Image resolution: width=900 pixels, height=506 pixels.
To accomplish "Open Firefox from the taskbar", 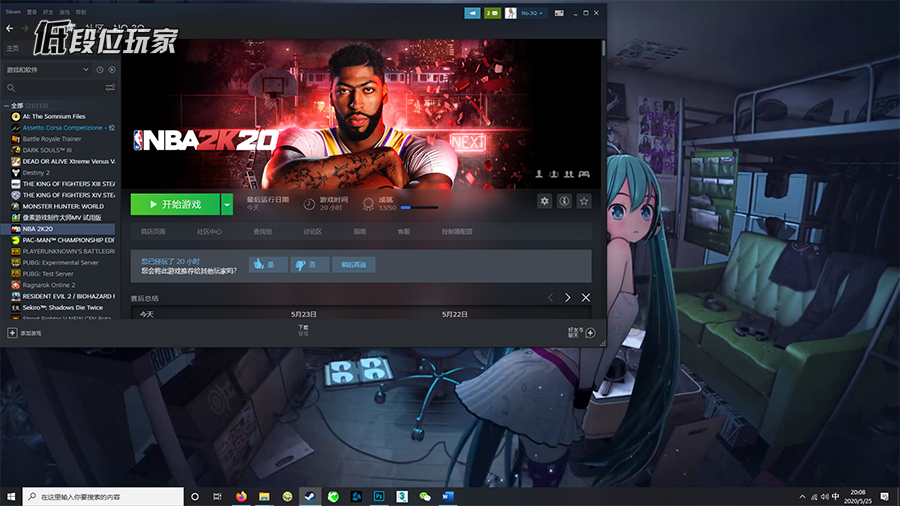I will 241,496.
